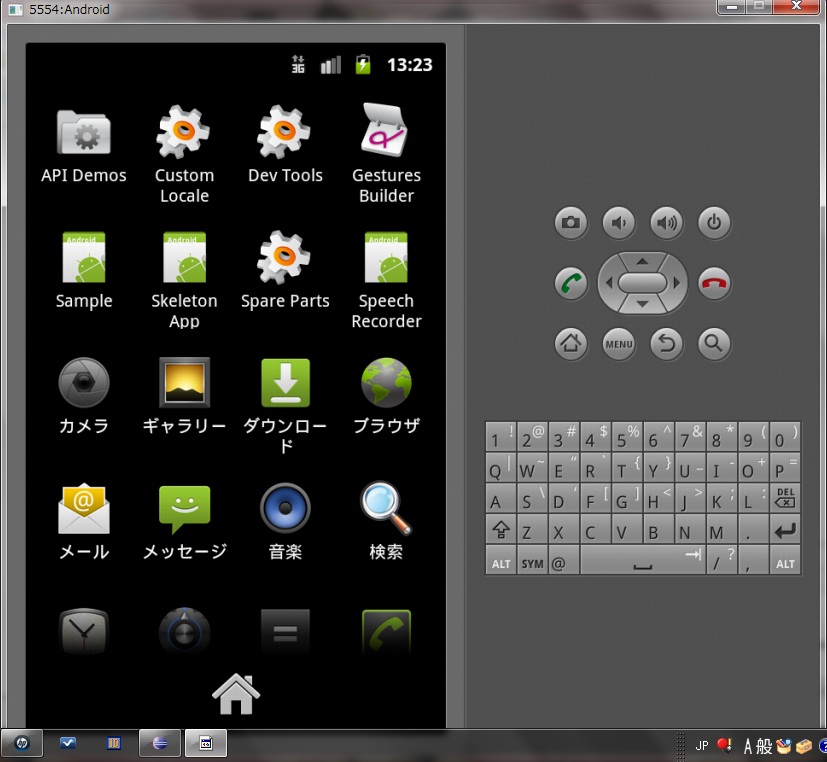Open the compass-like app icon in bottom row
This screenshot has height=762, width=827.
click(x=184, y=631)
